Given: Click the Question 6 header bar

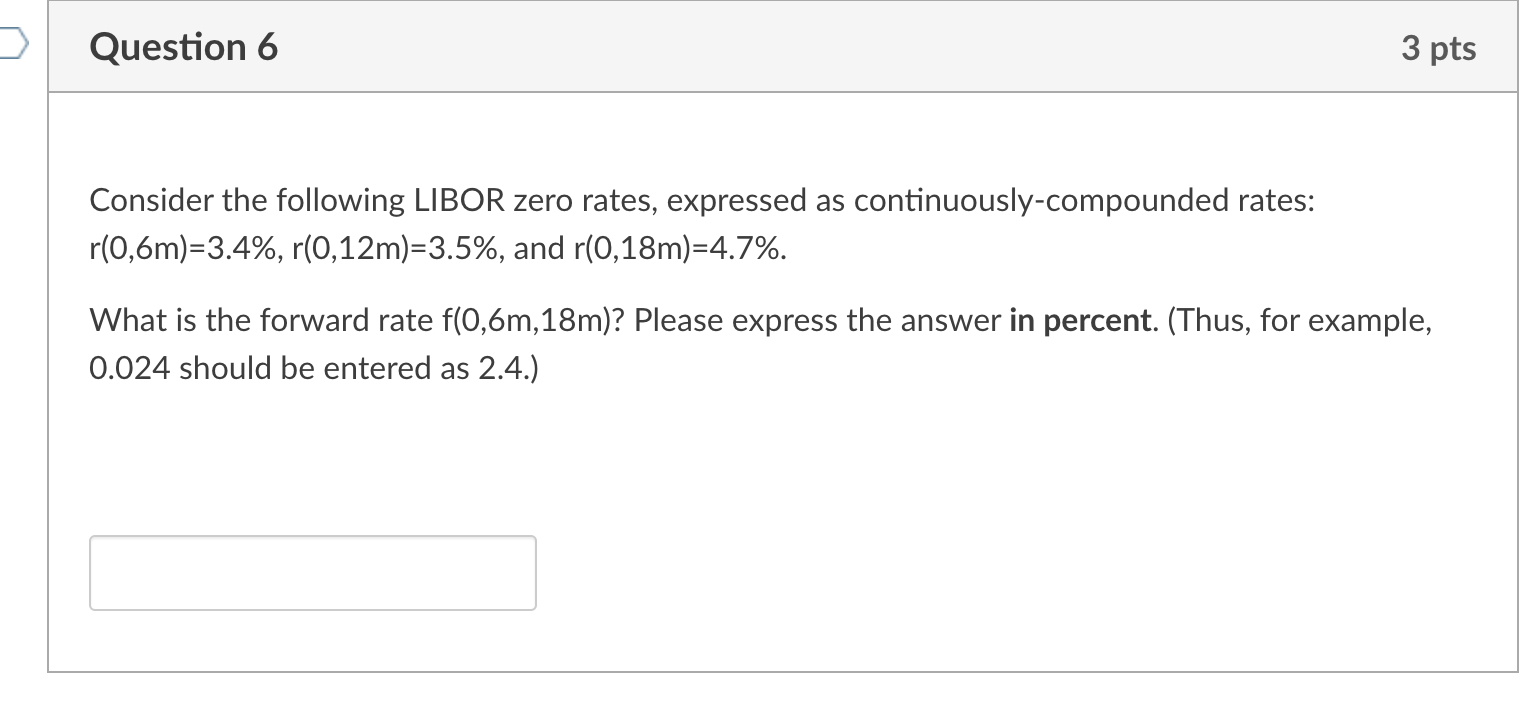Looking at the screenshot, I should [x=780, y=46].
